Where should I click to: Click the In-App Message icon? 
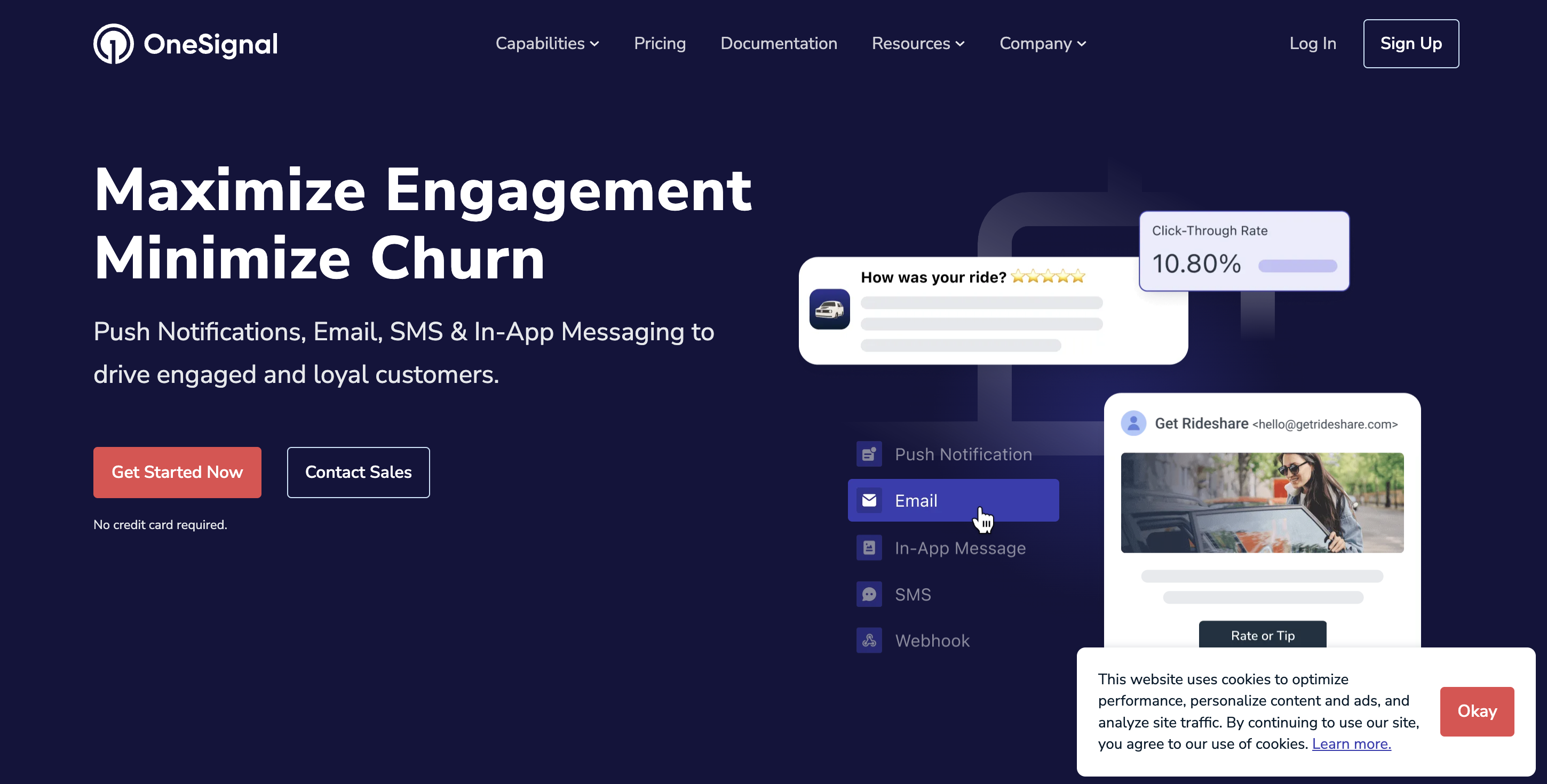[869, 547]
